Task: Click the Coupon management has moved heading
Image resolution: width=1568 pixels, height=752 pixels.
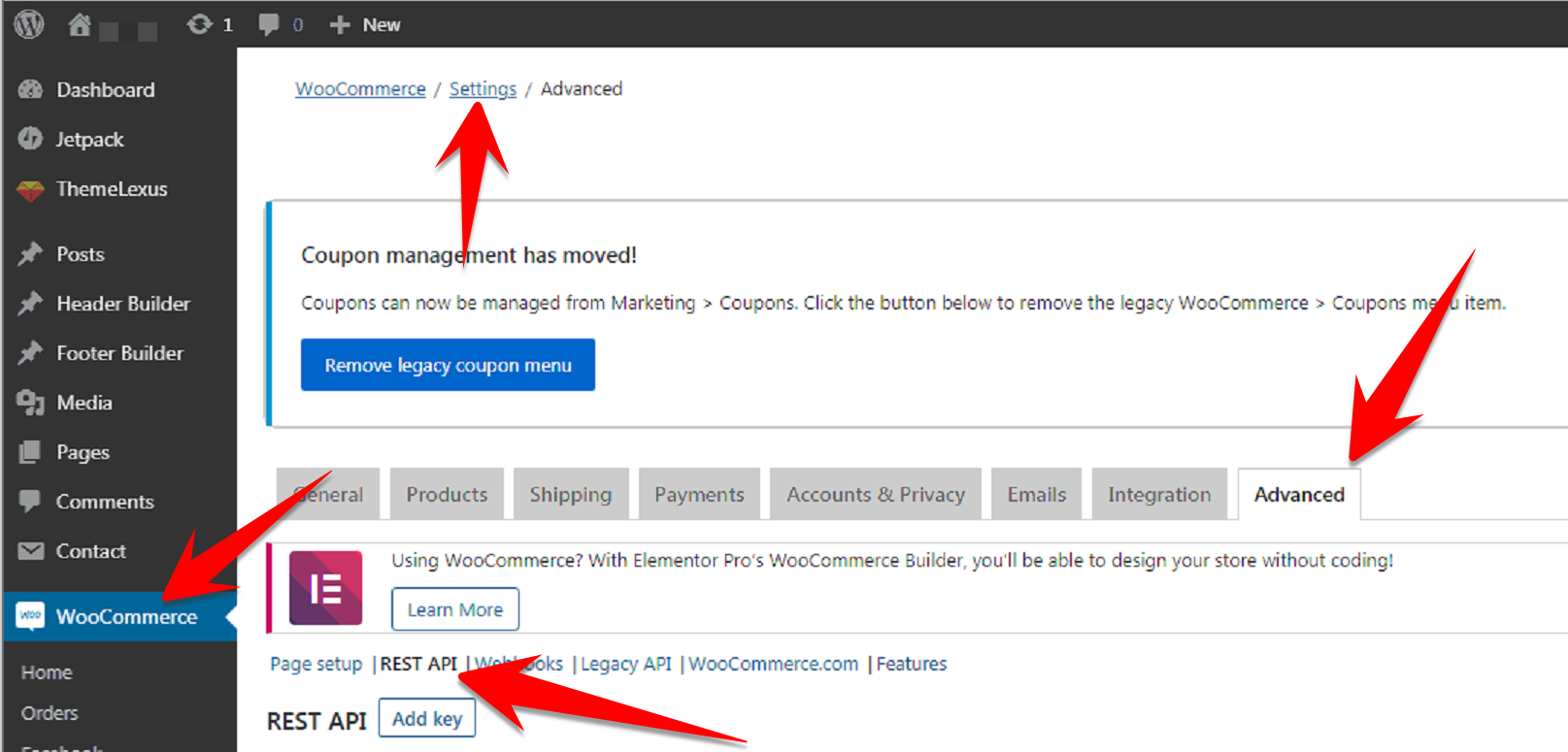Action: (469, 255)
